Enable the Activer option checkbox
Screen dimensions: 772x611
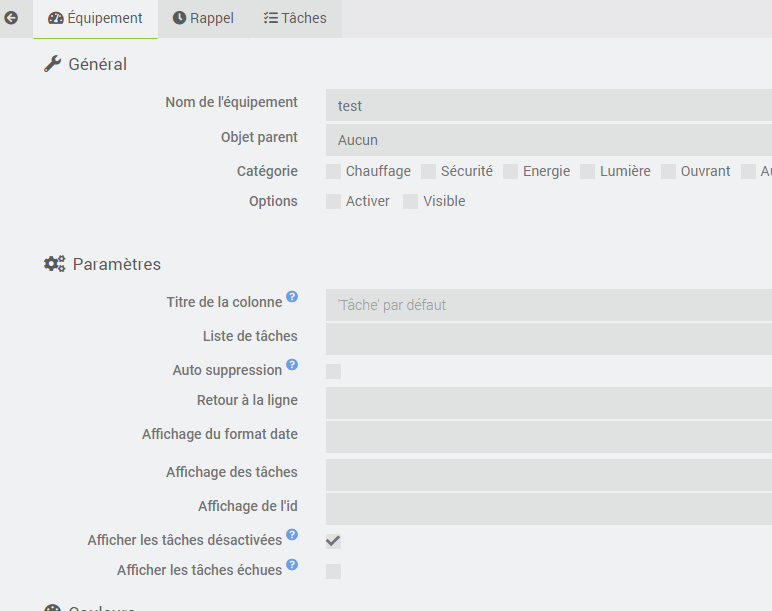click(334, 202)
